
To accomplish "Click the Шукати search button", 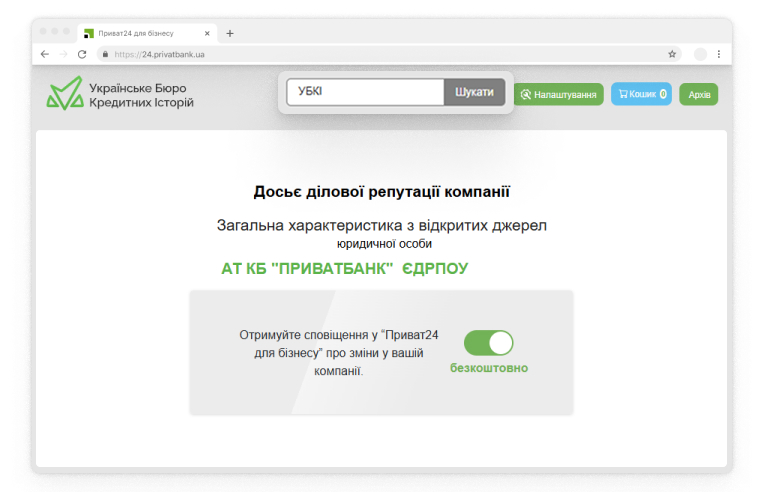I will [474, 92].
